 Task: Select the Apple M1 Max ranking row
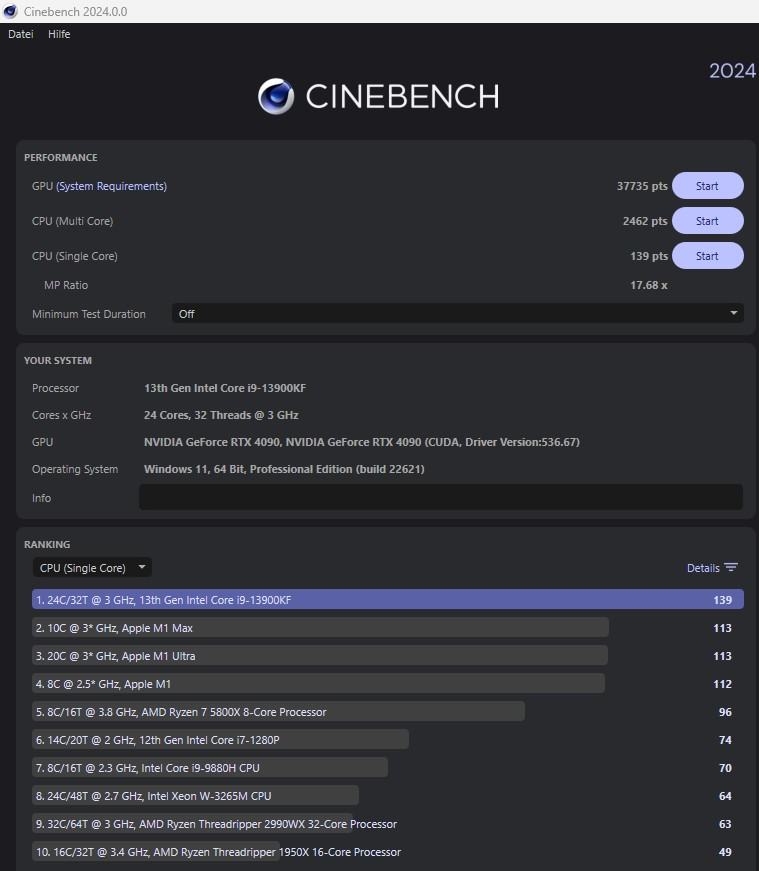coord(388,628)
